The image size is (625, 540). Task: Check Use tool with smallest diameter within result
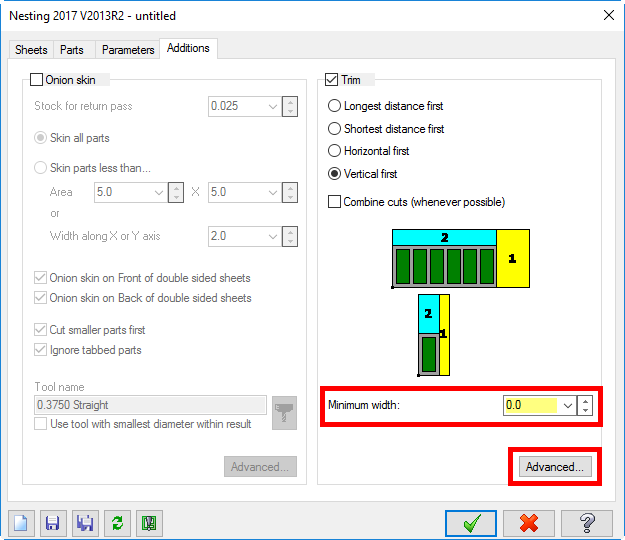40,424
